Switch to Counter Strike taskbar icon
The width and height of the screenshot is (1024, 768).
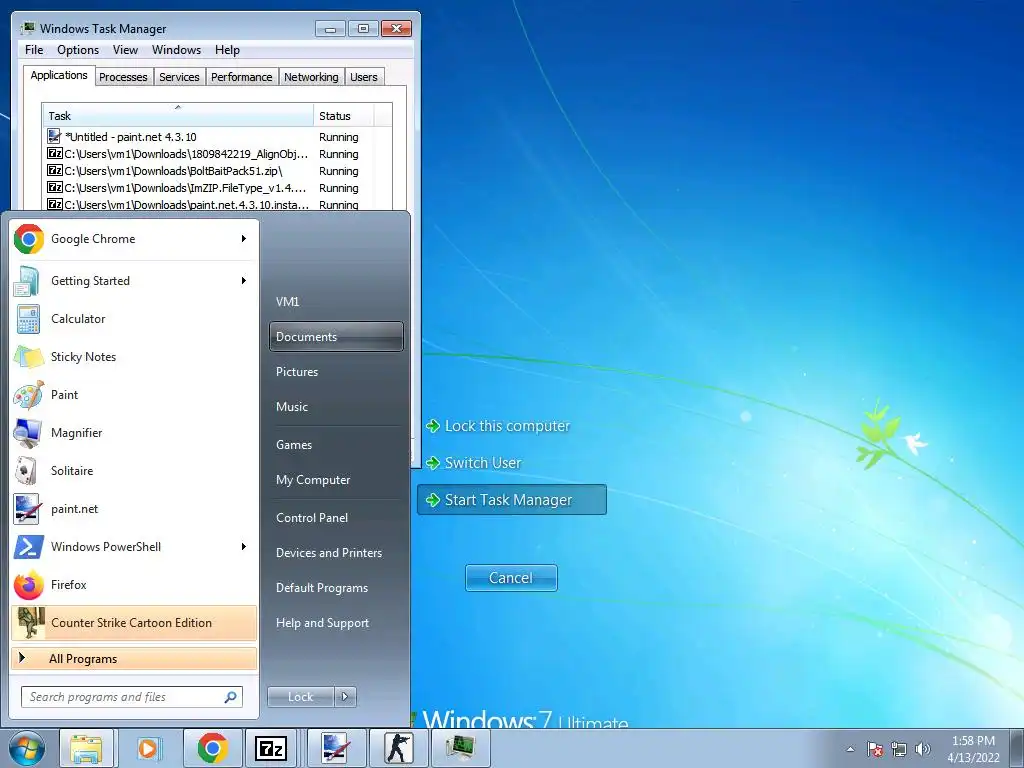398,748
